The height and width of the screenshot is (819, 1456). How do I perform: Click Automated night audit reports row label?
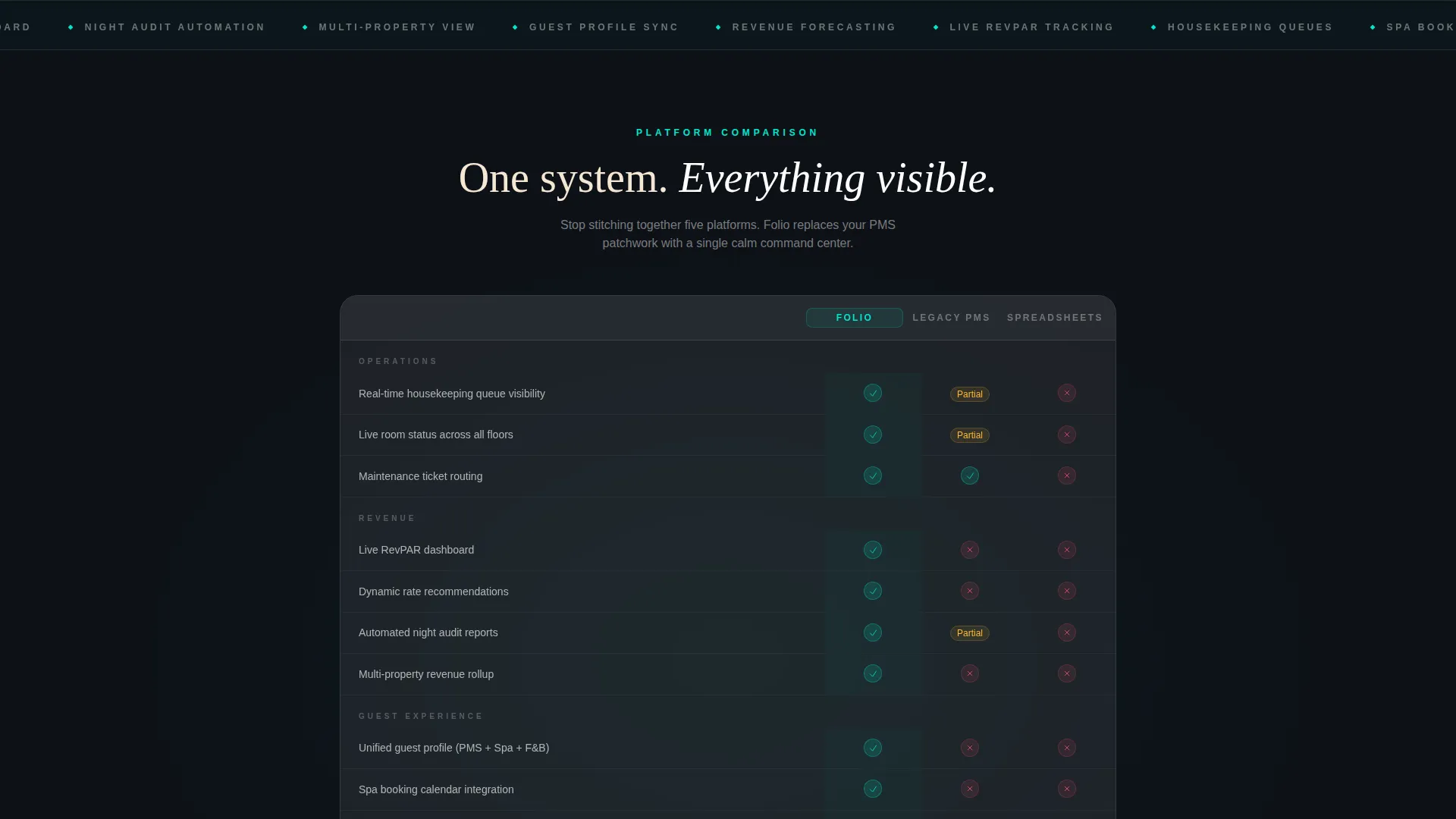point(428,632)
